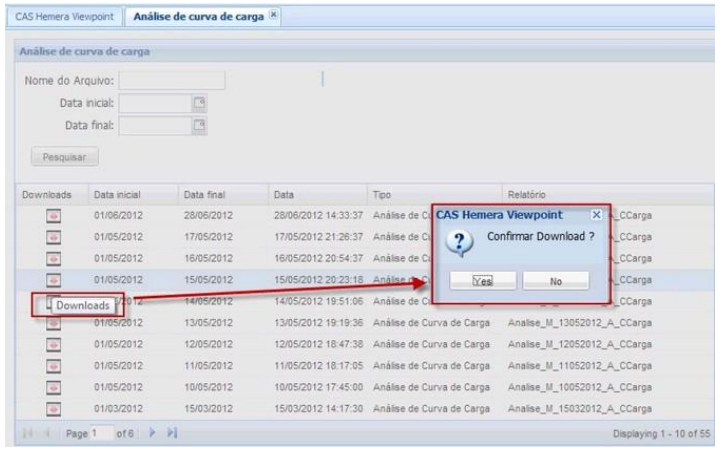Click download icon for 28/06/2012 report row
The height and width of the screenshot is (451, 720).
coord(55,215)
